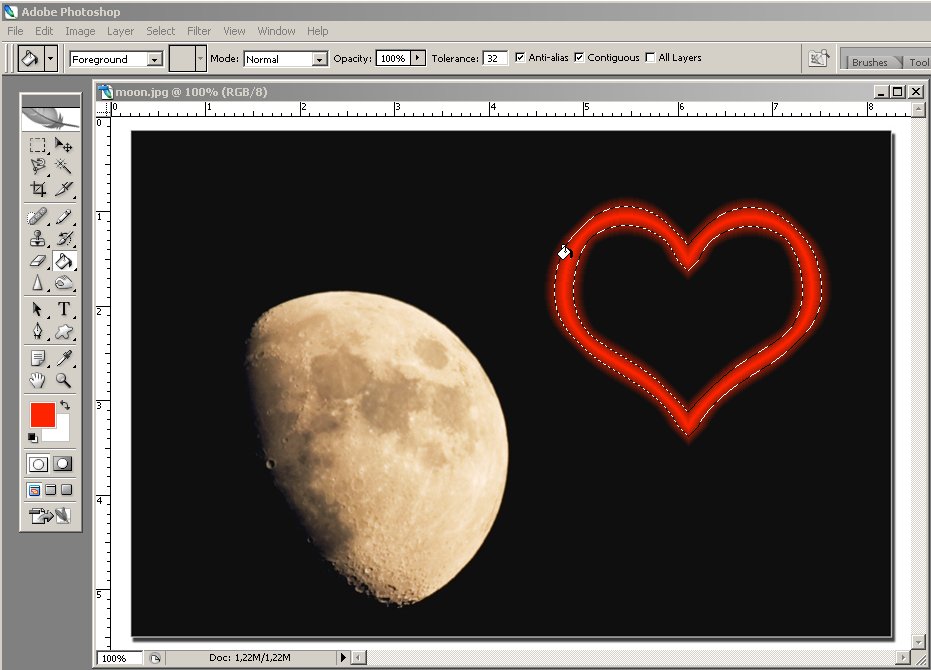
Task: Open the Layer menu
Action: (120, 31)
